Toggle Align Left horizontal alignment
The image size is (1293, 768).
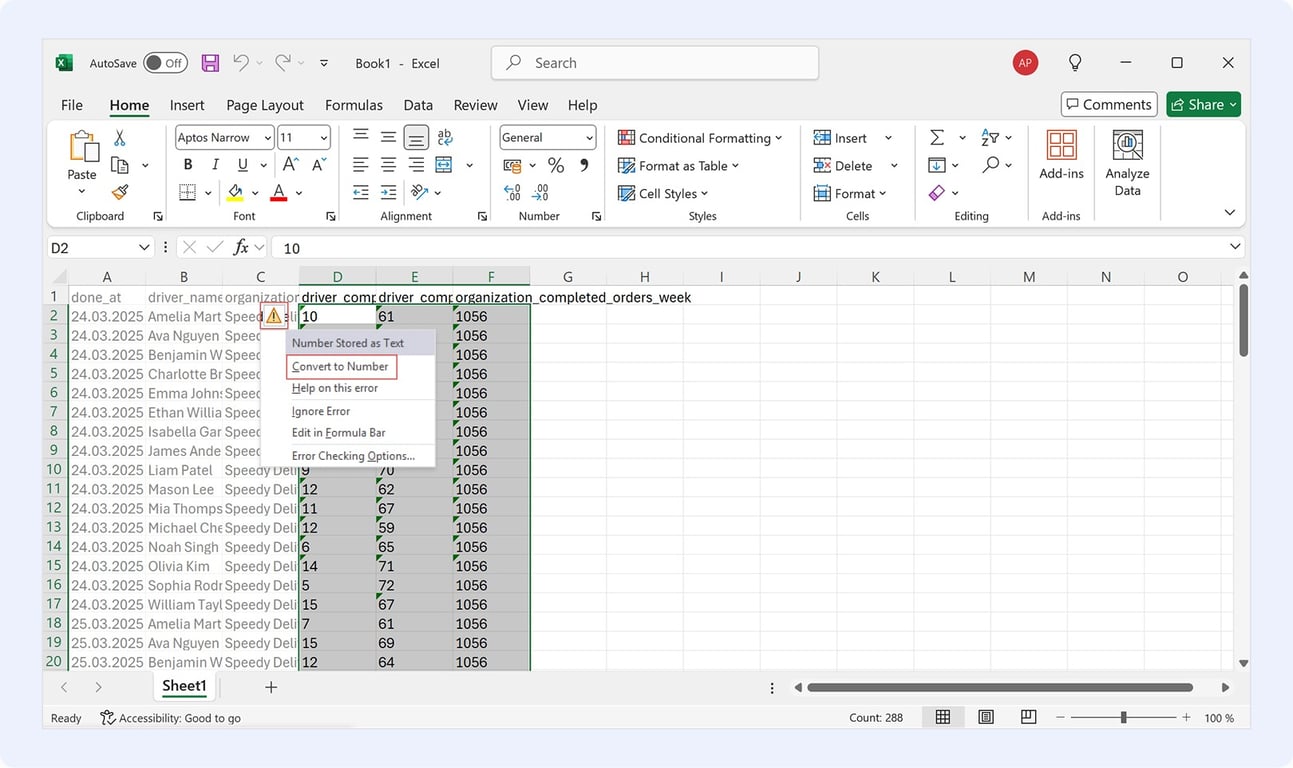coord(361,165)
